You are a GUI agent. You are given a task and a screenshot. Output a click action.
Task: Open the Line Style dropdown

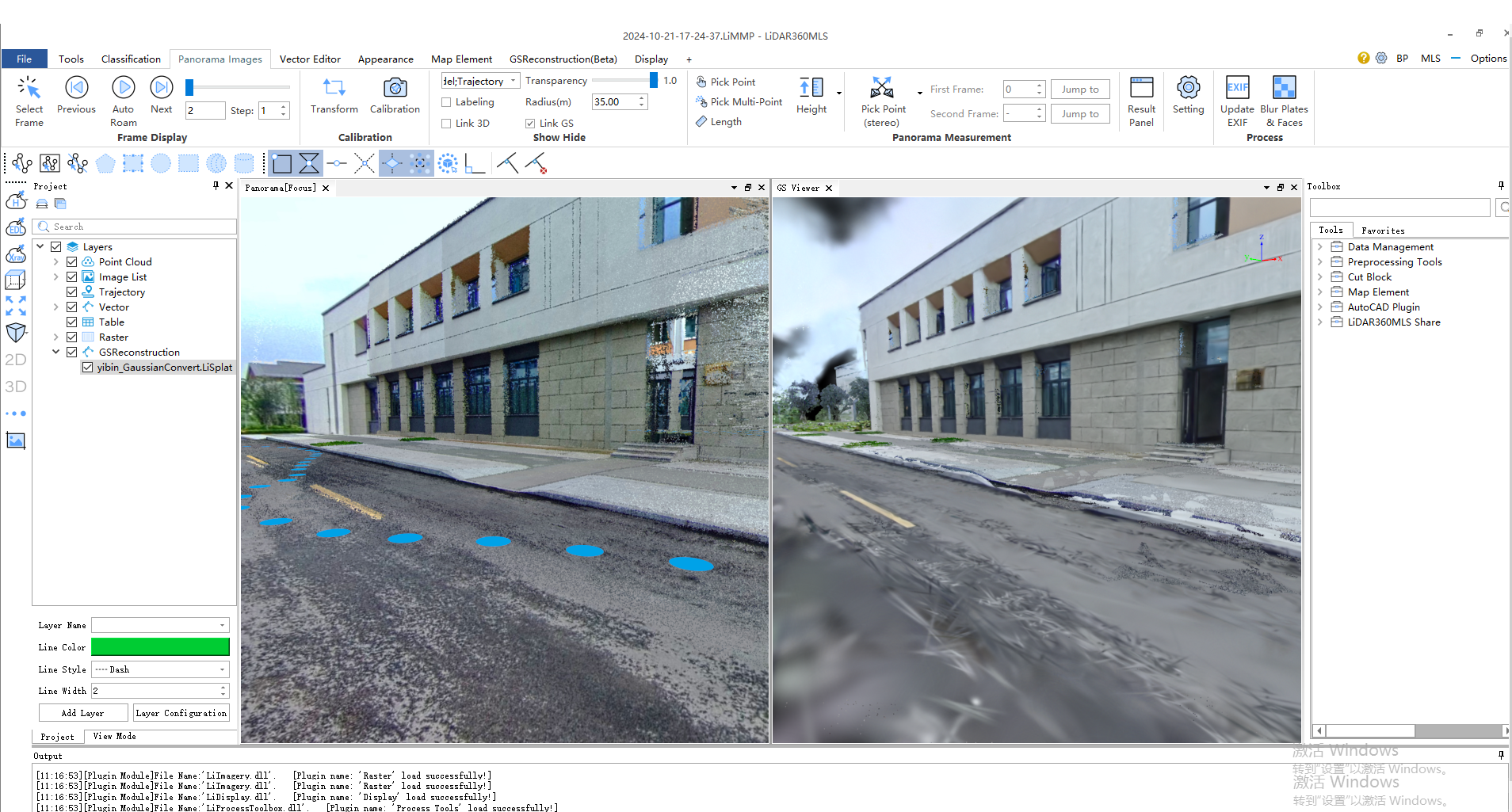click(x=160, y=669)
